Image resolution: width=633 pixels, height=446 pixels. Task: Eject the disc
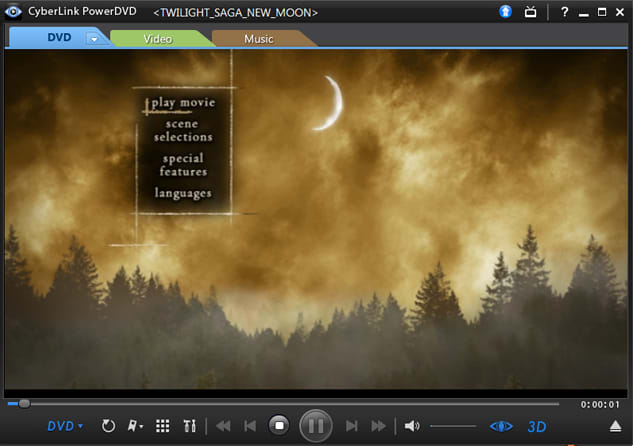615,426
